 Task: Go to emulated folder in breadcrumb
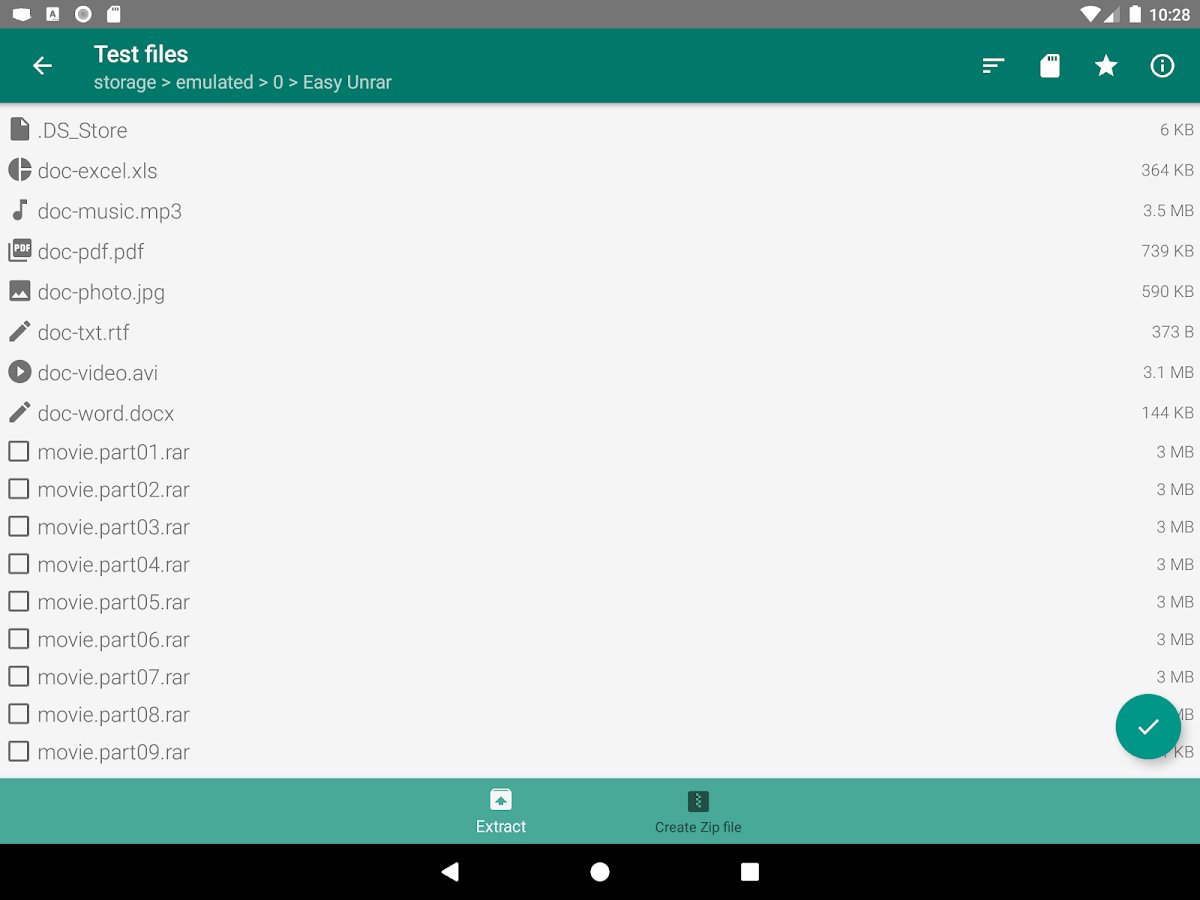click(x=214, y=83)
